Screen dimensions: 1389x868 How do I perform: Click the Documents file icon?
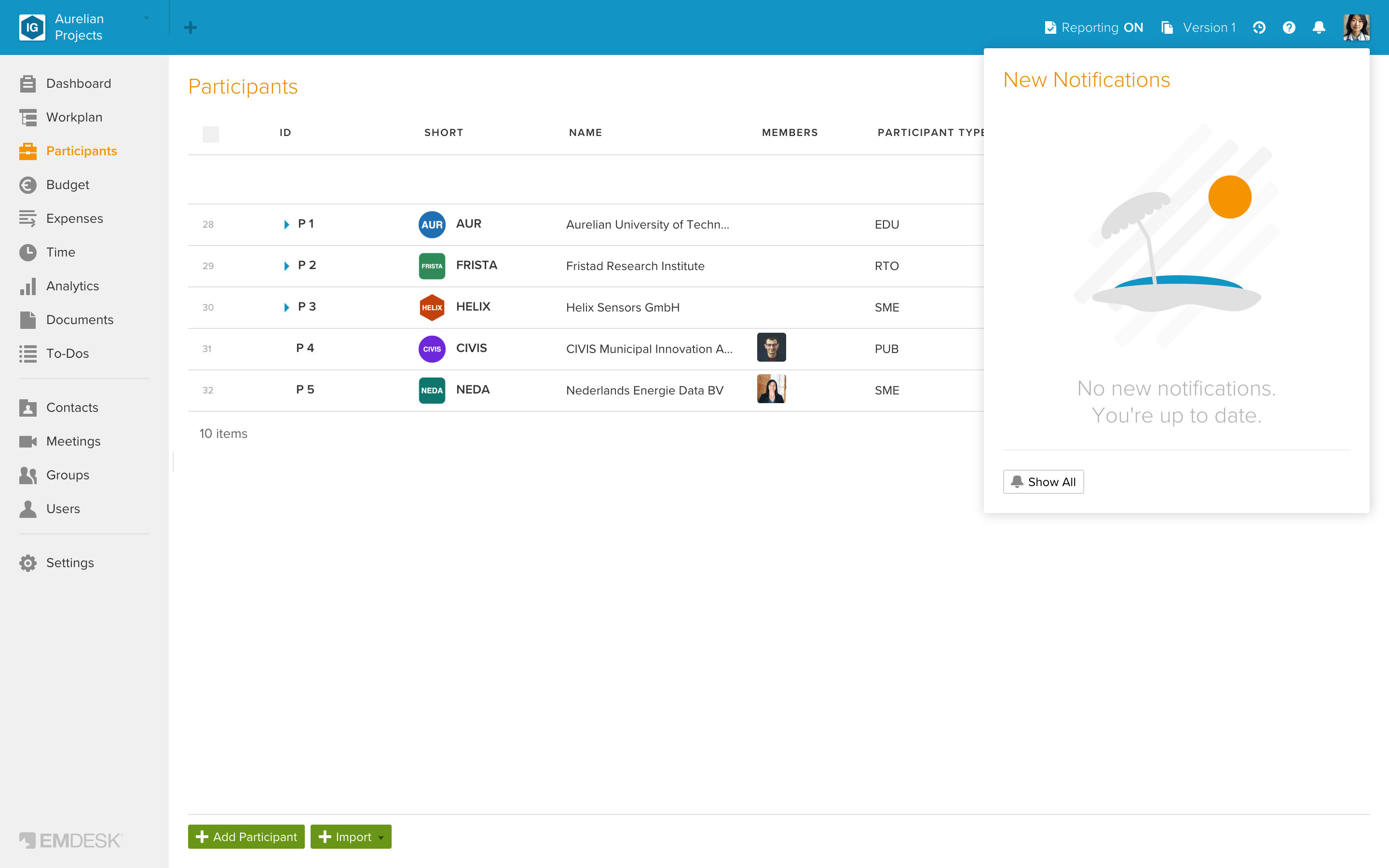pos(27,320)
